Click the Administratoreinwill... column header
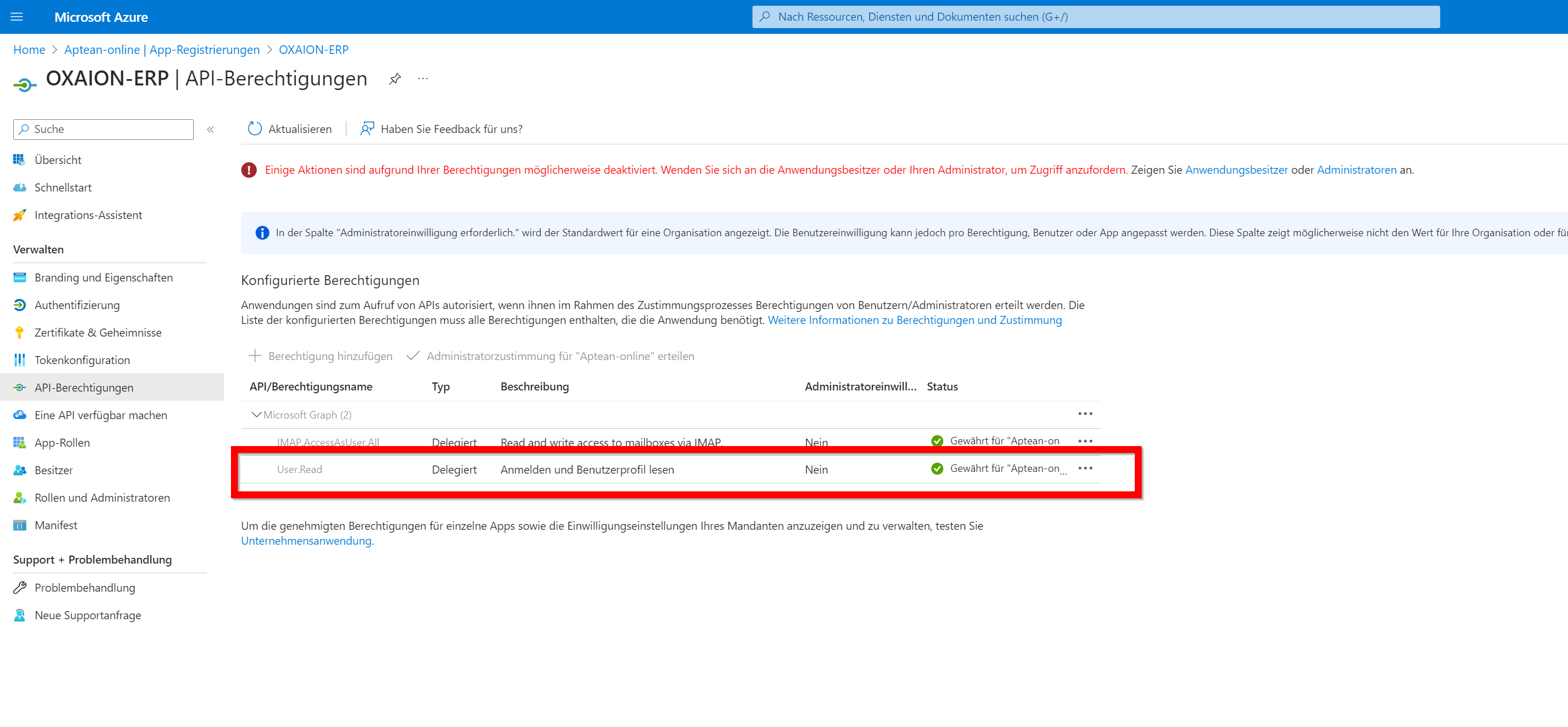 click(860, 386)
